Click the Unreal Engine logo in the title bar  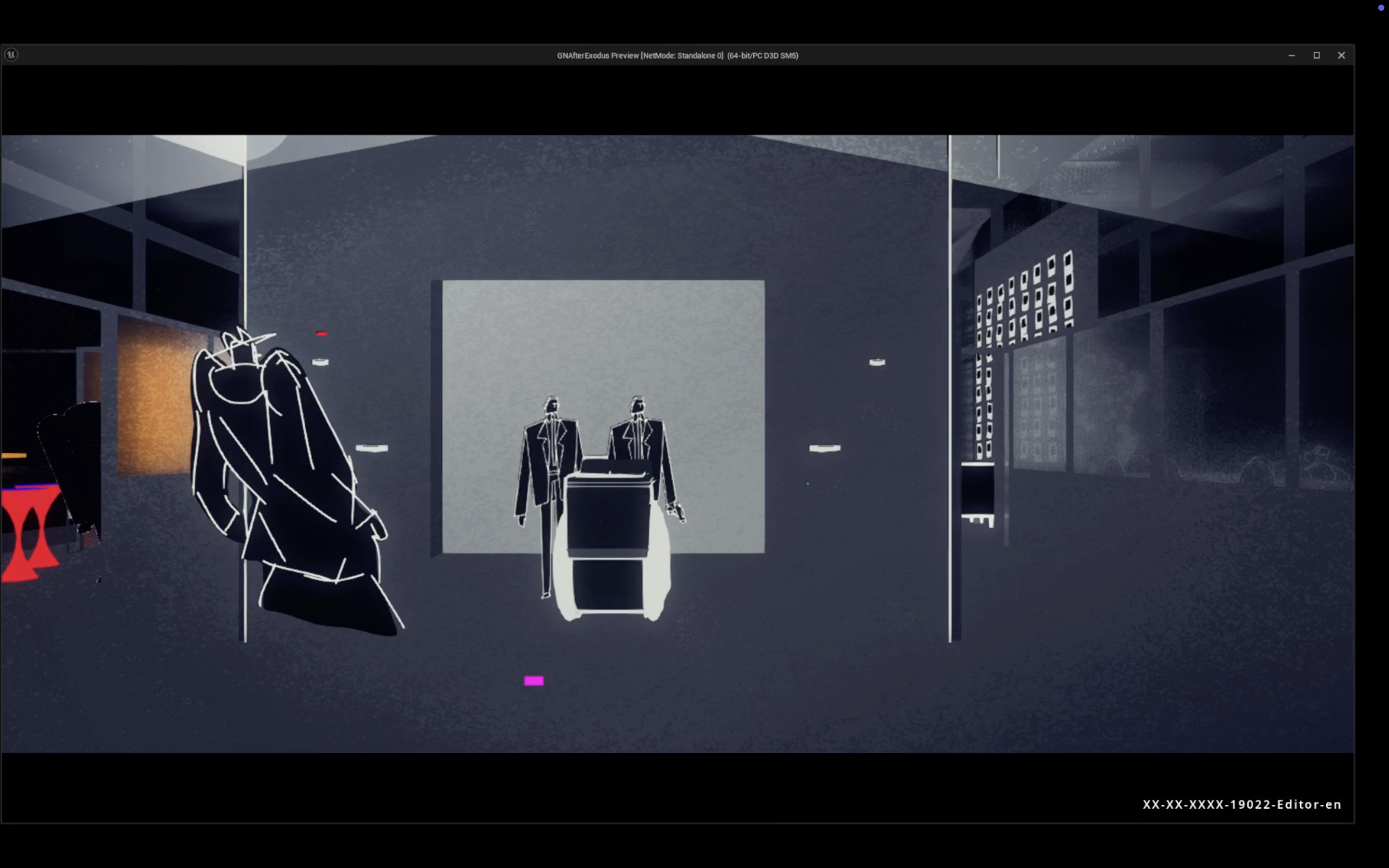point(12,54)
